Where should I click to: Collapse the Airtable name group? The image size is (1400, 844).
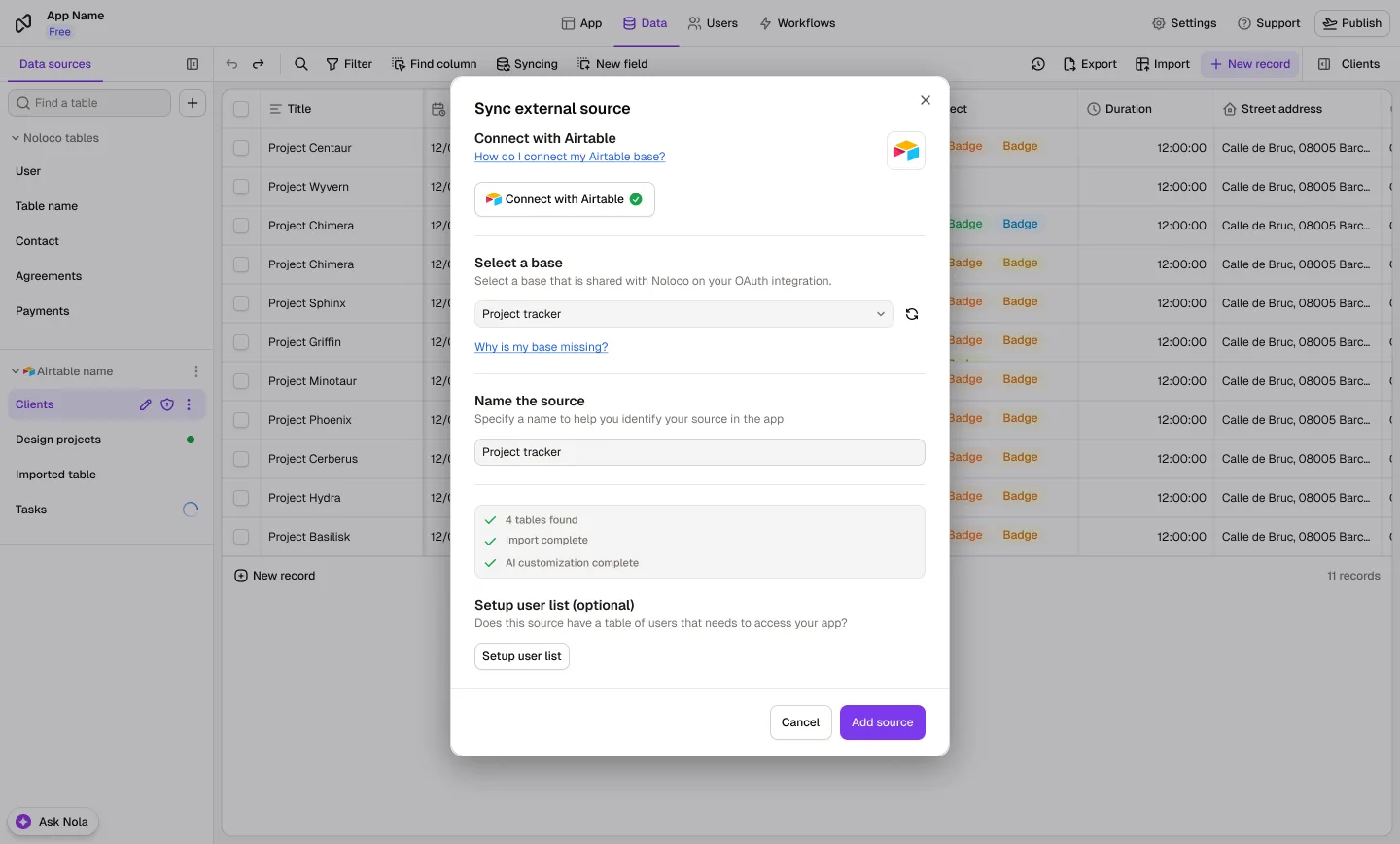(x=16, y=371)
